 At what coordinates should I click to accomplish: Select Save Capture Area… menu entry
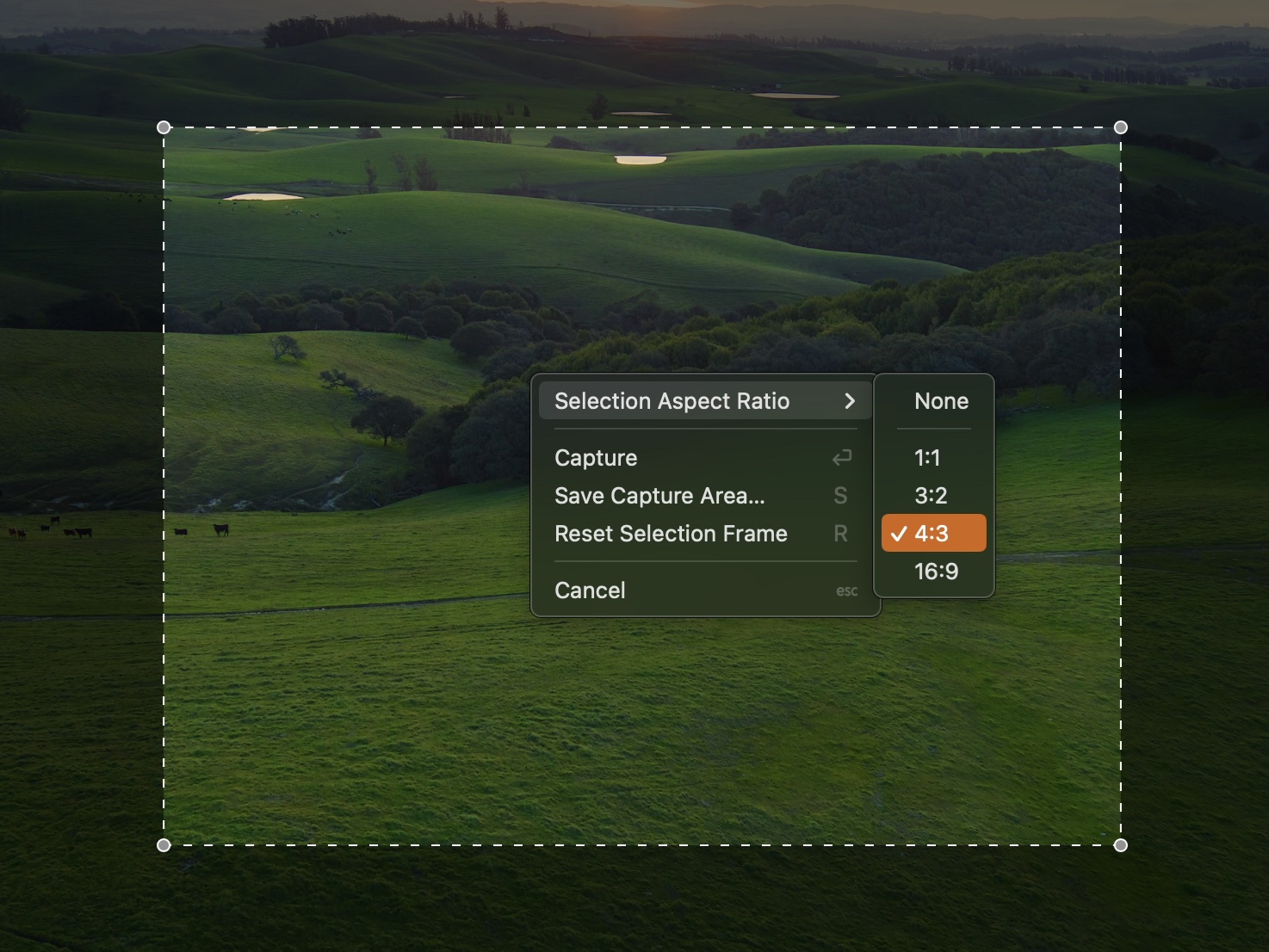pyautogui.click(x=705, y=496)
